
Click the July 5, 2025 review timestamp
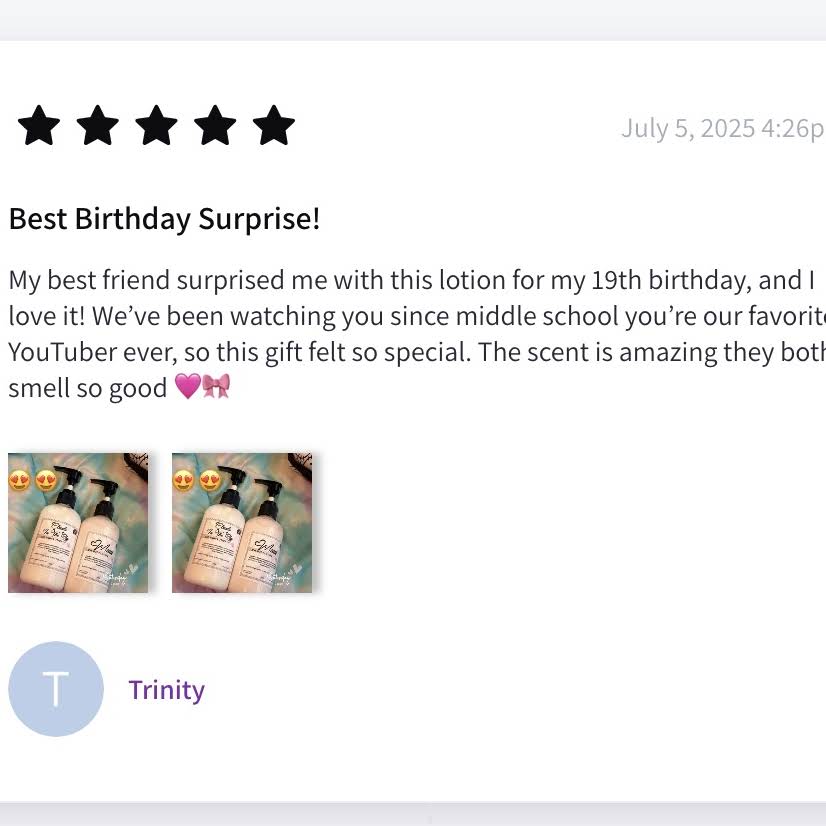[x=722, y=128]
